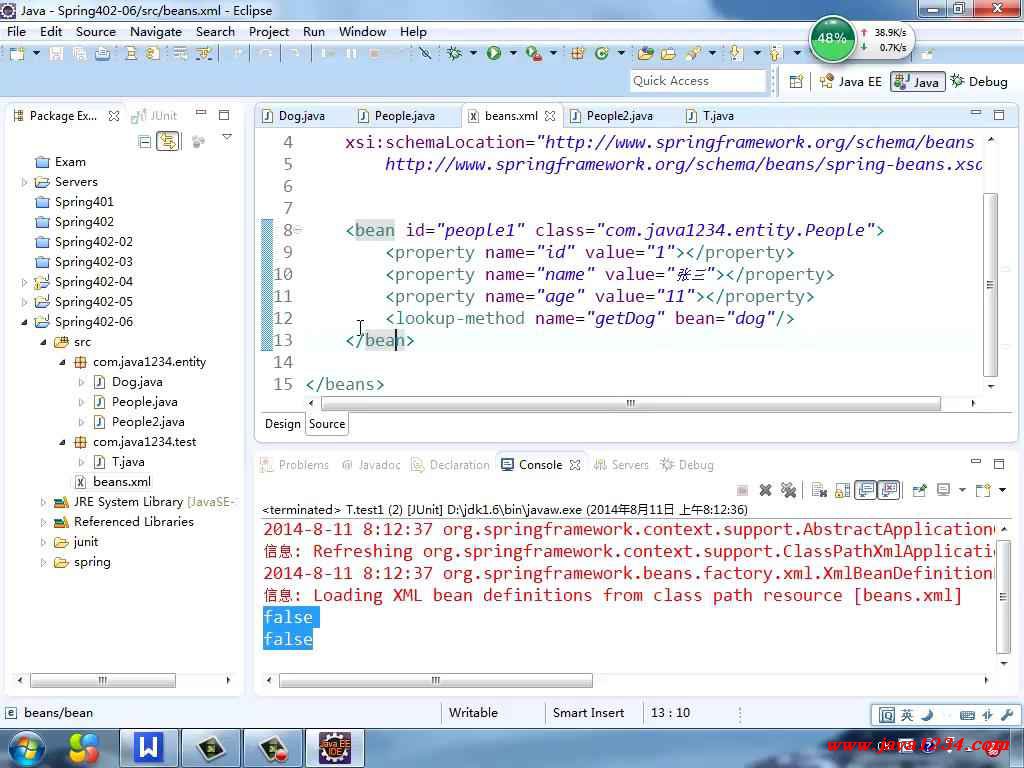Open the Run button dropdown arrow
The image size is (1024, 768).
(512, 53)
